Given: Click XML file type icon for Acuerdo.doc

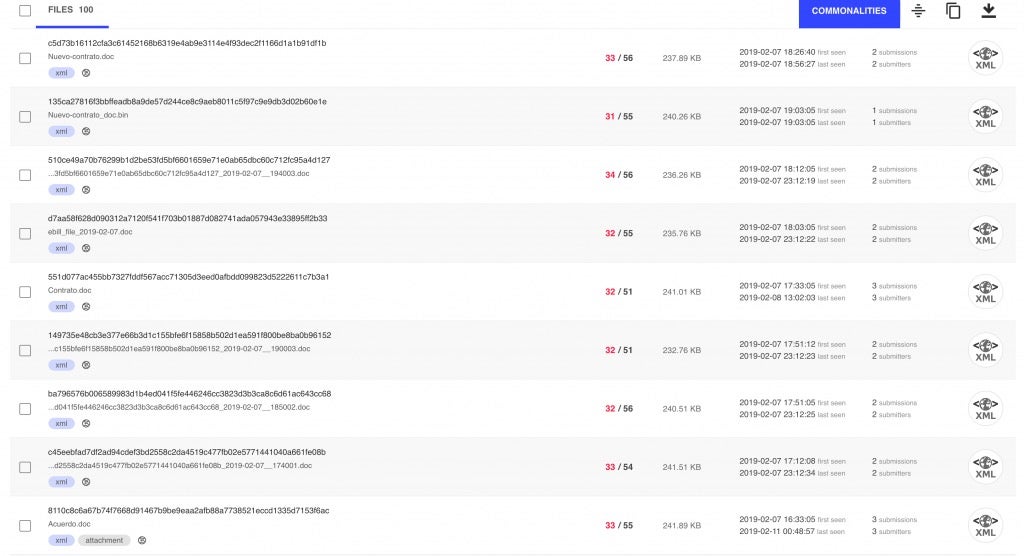Looking at the screenshot, I should coord(985,525).
